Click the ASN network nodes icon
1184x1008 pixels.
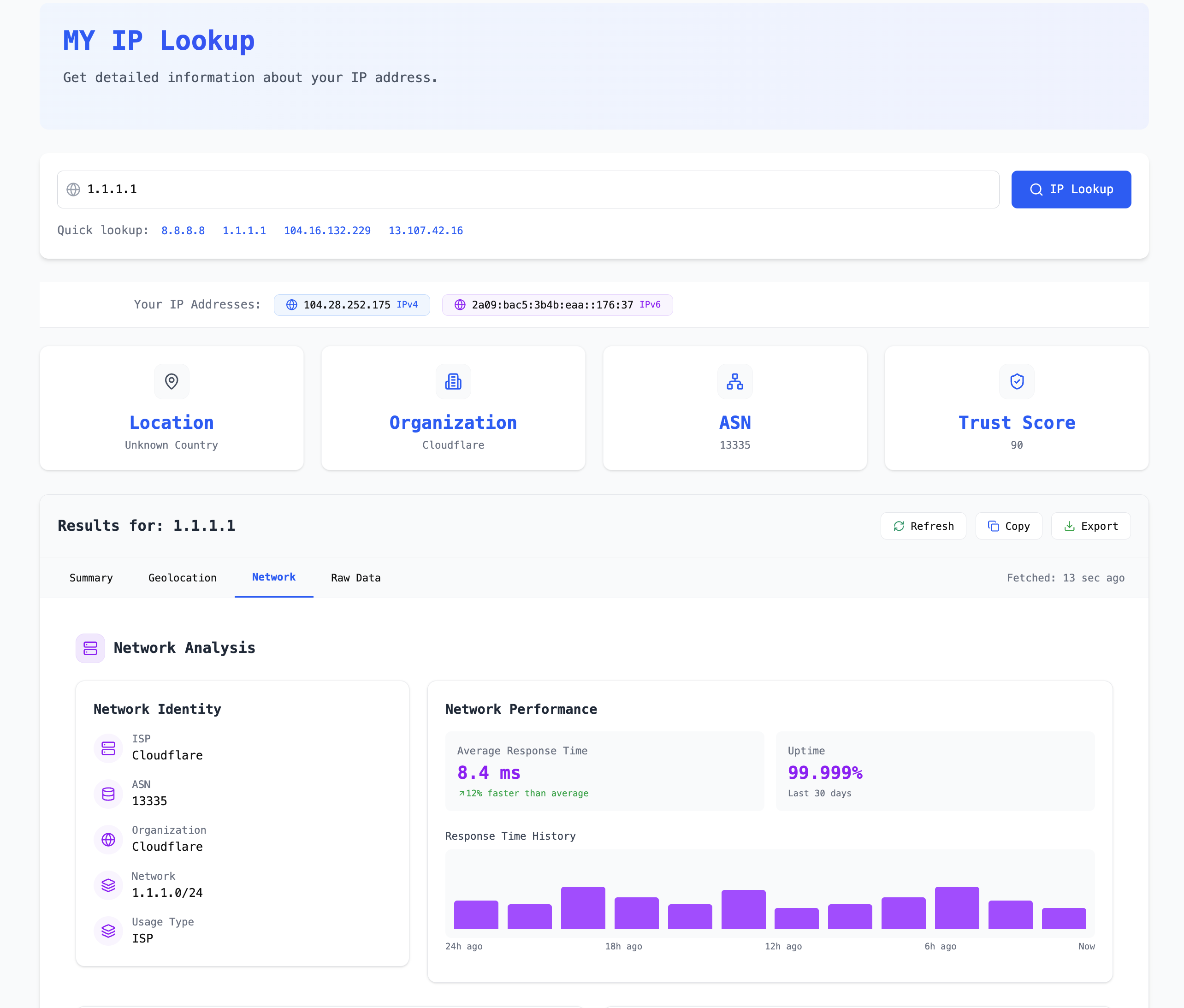pyautogui.click(x=735, y=381)
